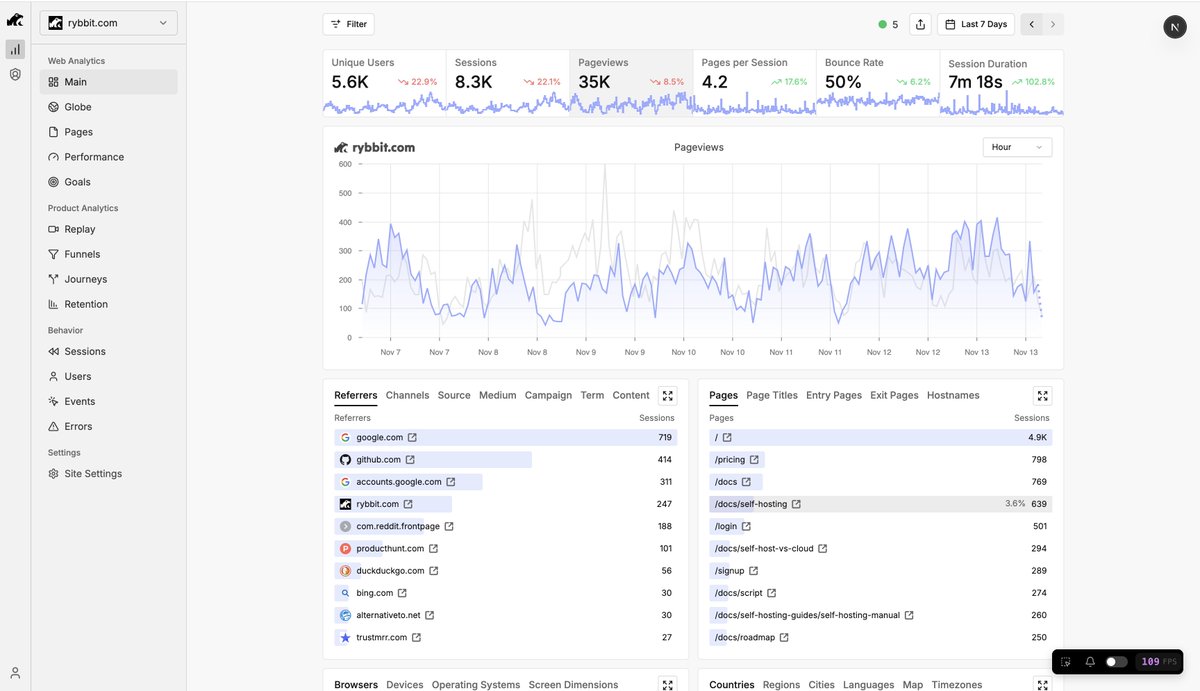Open the analytics bar-chart icon in left rail

(15, 49)
